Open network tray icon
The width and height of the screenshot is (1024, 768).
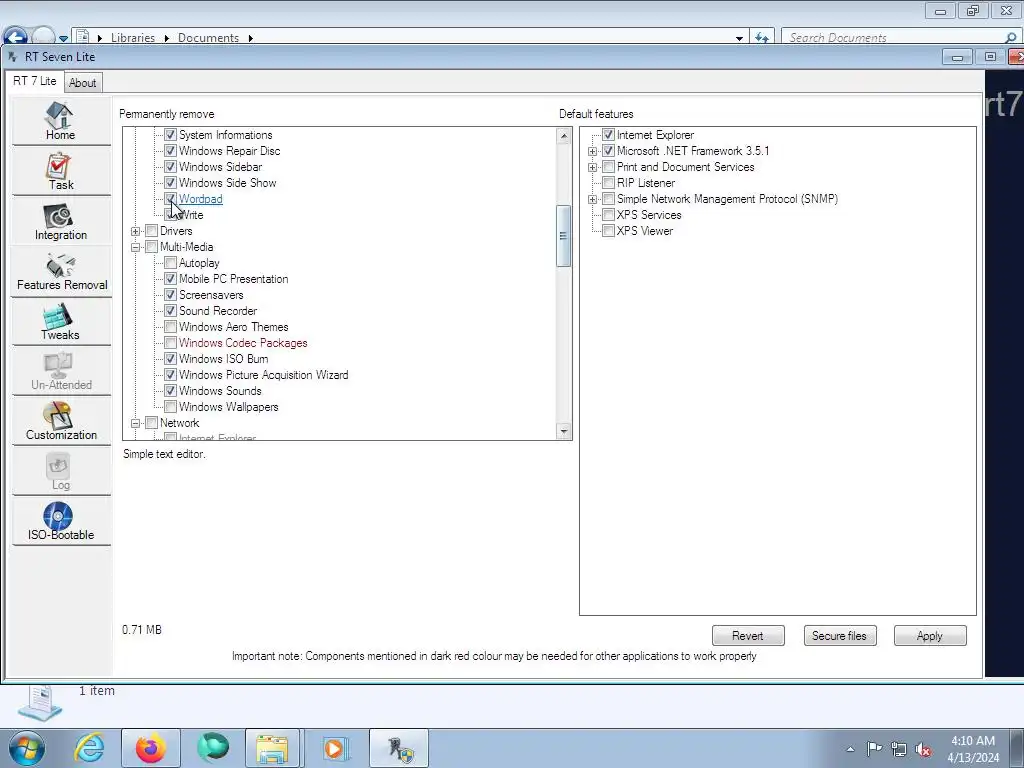899,749
